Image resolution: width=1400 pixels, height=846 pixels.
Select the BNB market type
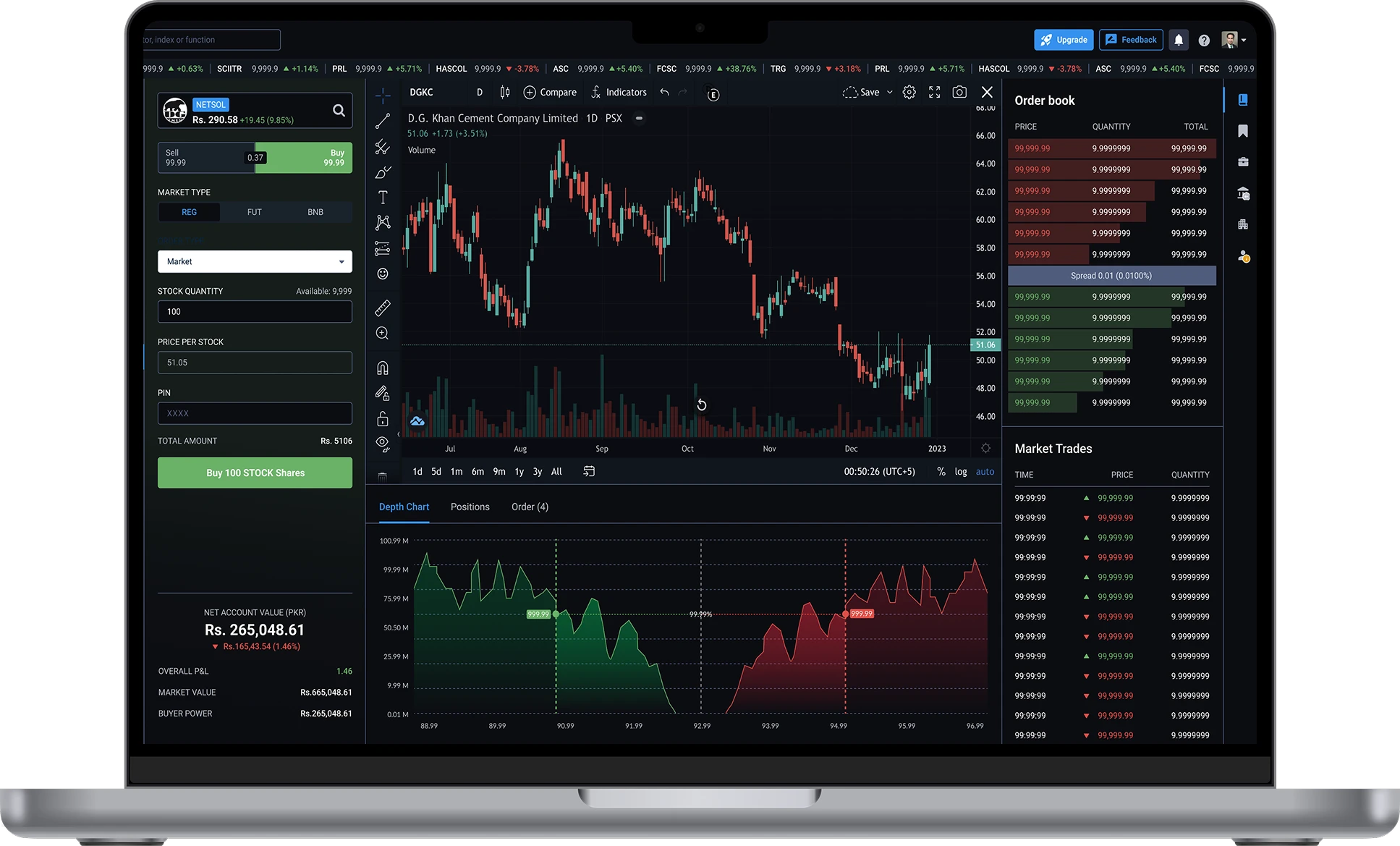point(315,212)
